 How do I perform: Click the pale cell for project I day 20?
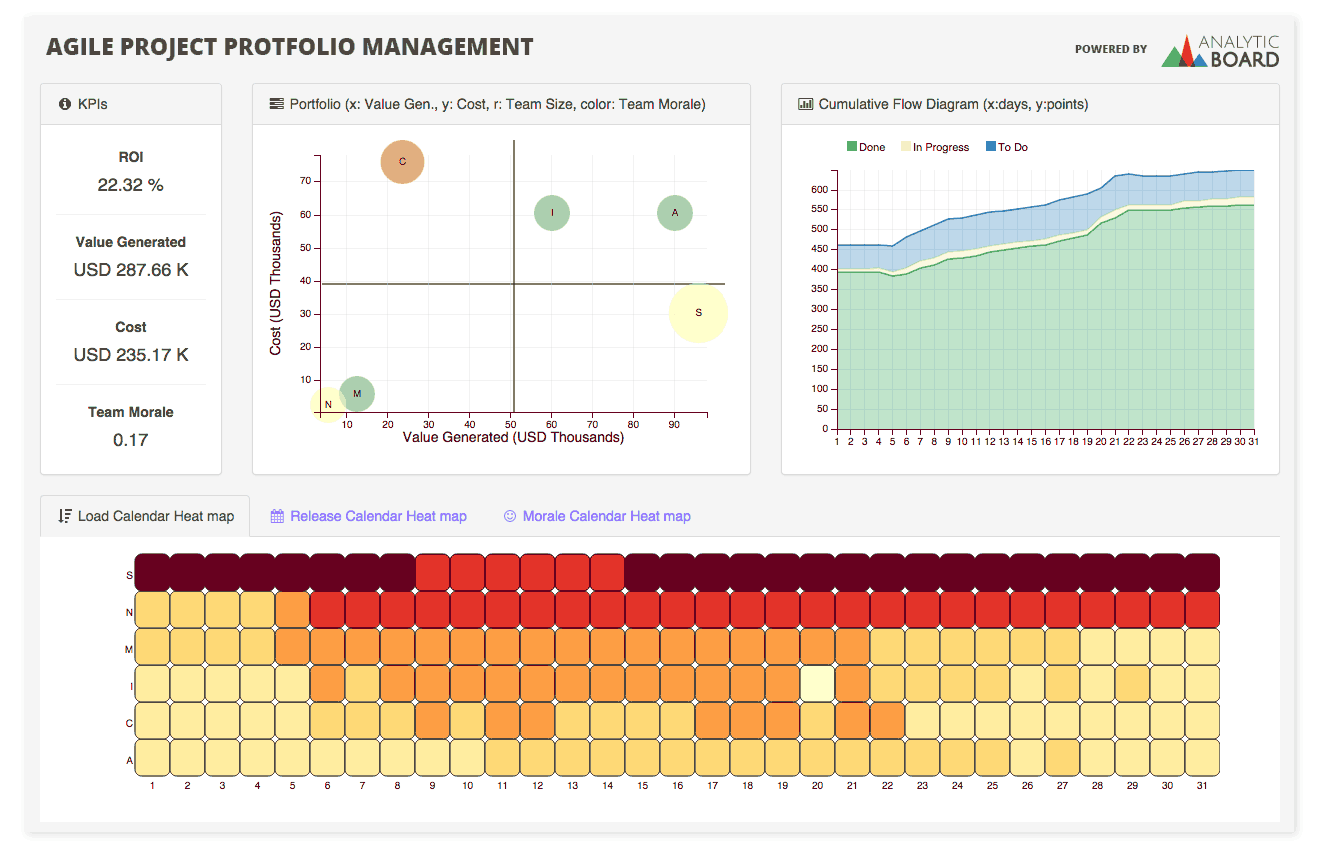817,684
